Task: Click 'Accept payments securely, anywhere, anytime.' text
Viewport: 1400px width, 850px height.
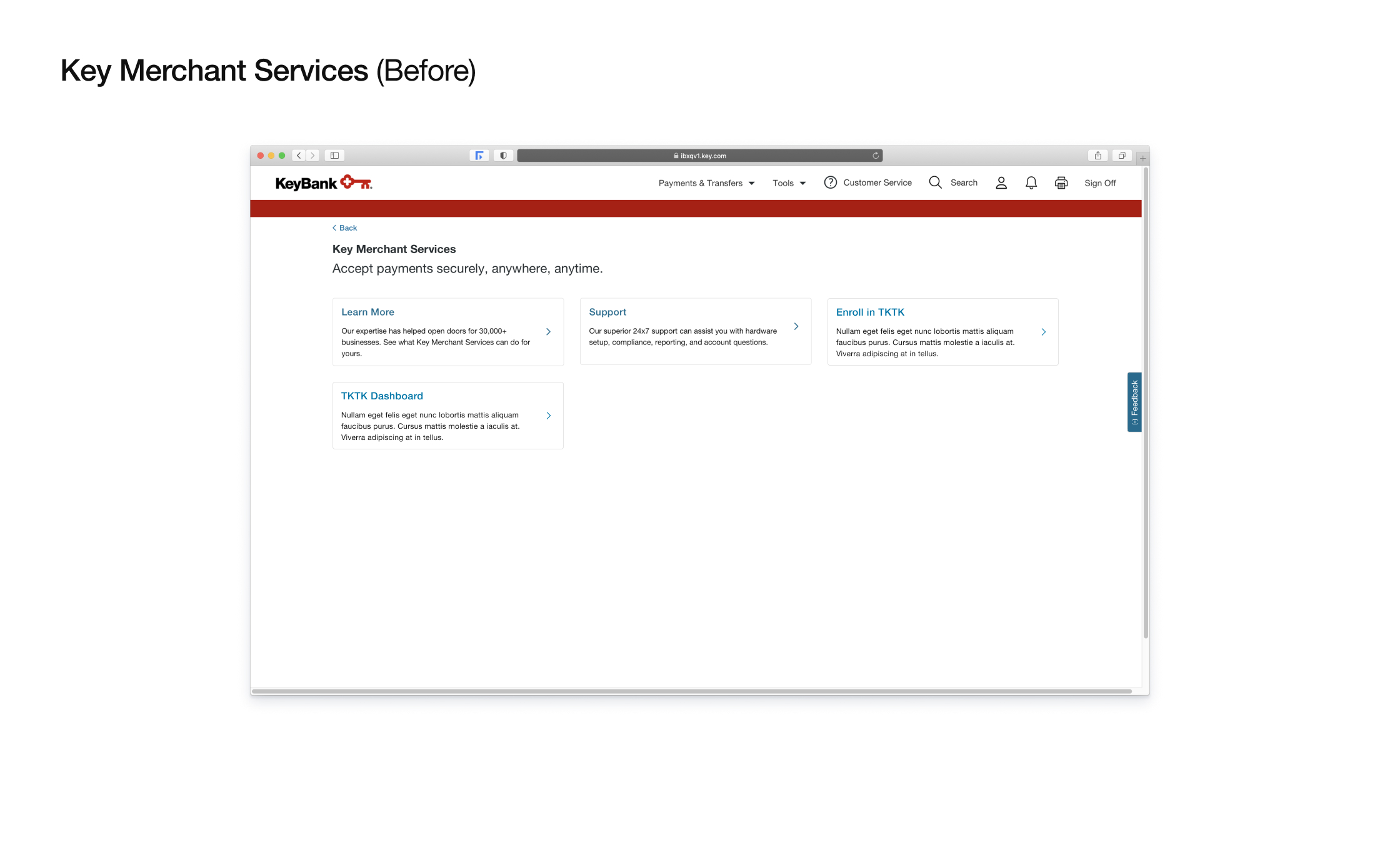Action: tap(467, 269)
